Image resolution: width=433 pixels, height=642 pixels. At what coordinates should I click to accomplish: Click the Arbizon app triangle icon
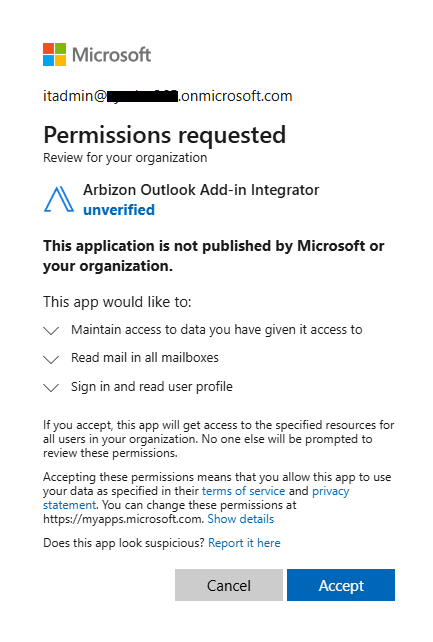pyautogui.click(x=59, y=199)
